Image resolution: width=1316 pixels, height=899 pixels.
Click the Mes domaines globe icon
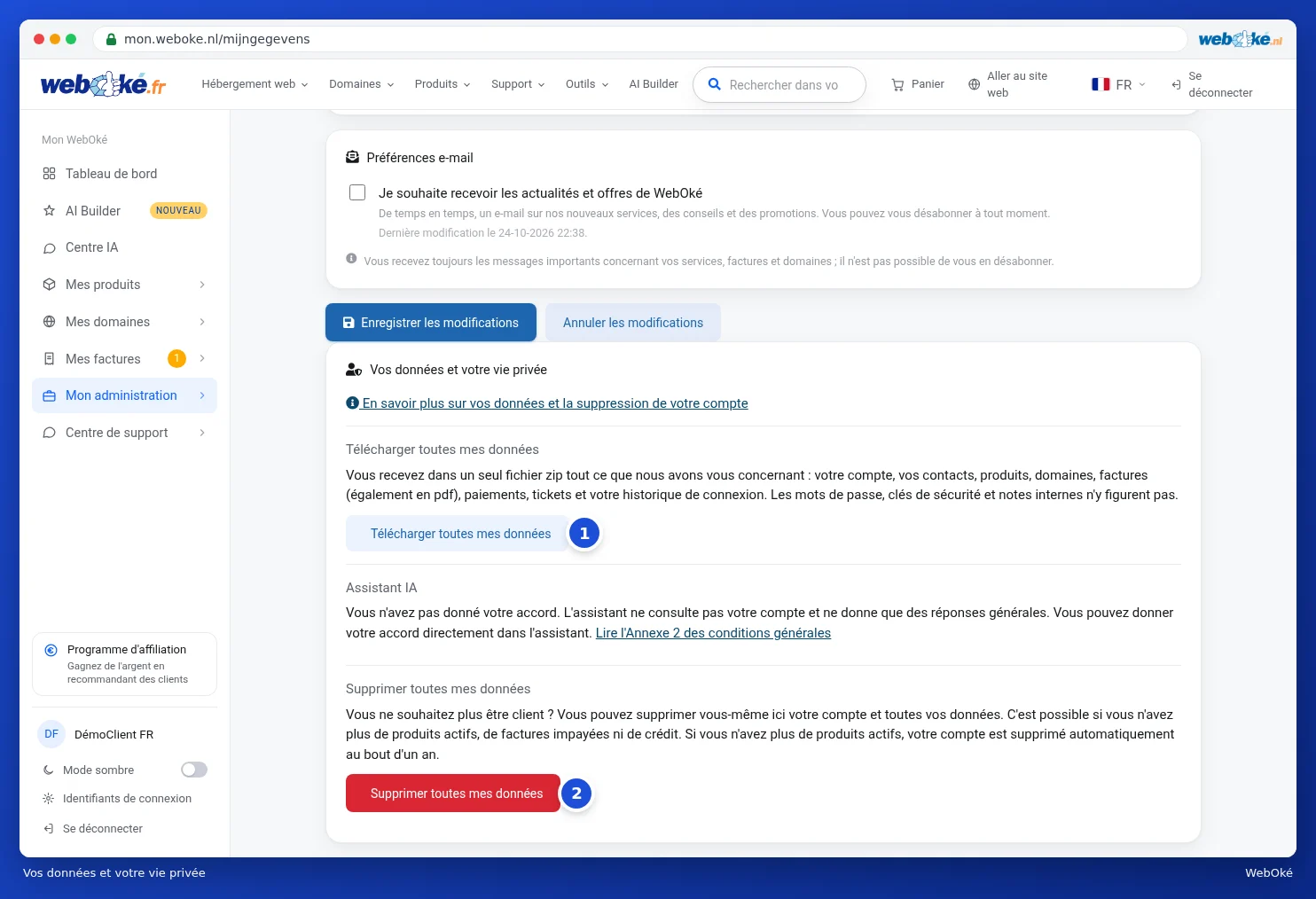pyautogui.click(x=49, y=322)
